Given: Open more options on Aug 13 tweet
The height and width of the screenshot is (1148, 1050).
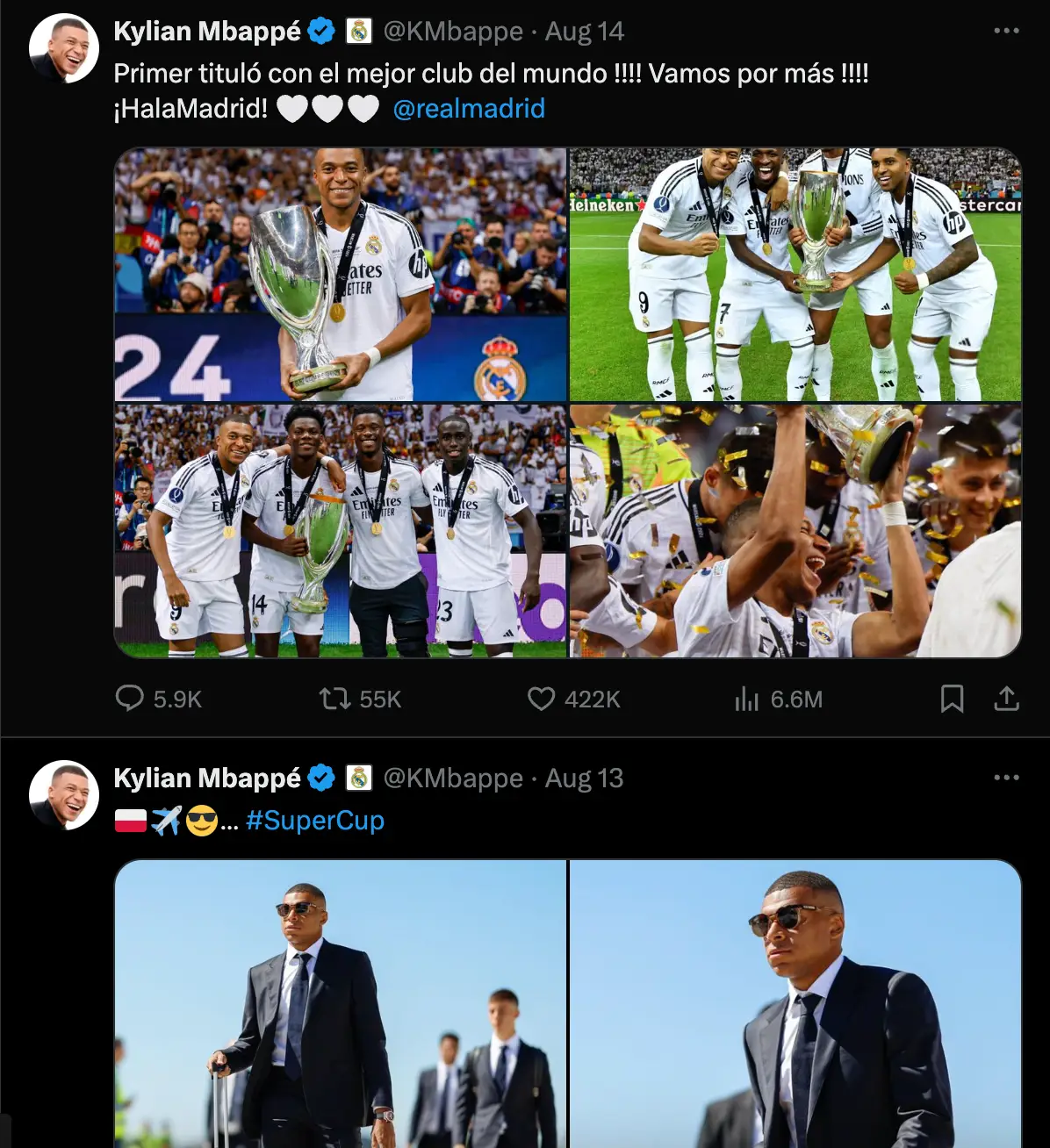Looking at the screenshot, I should [x=1006, y=778].
